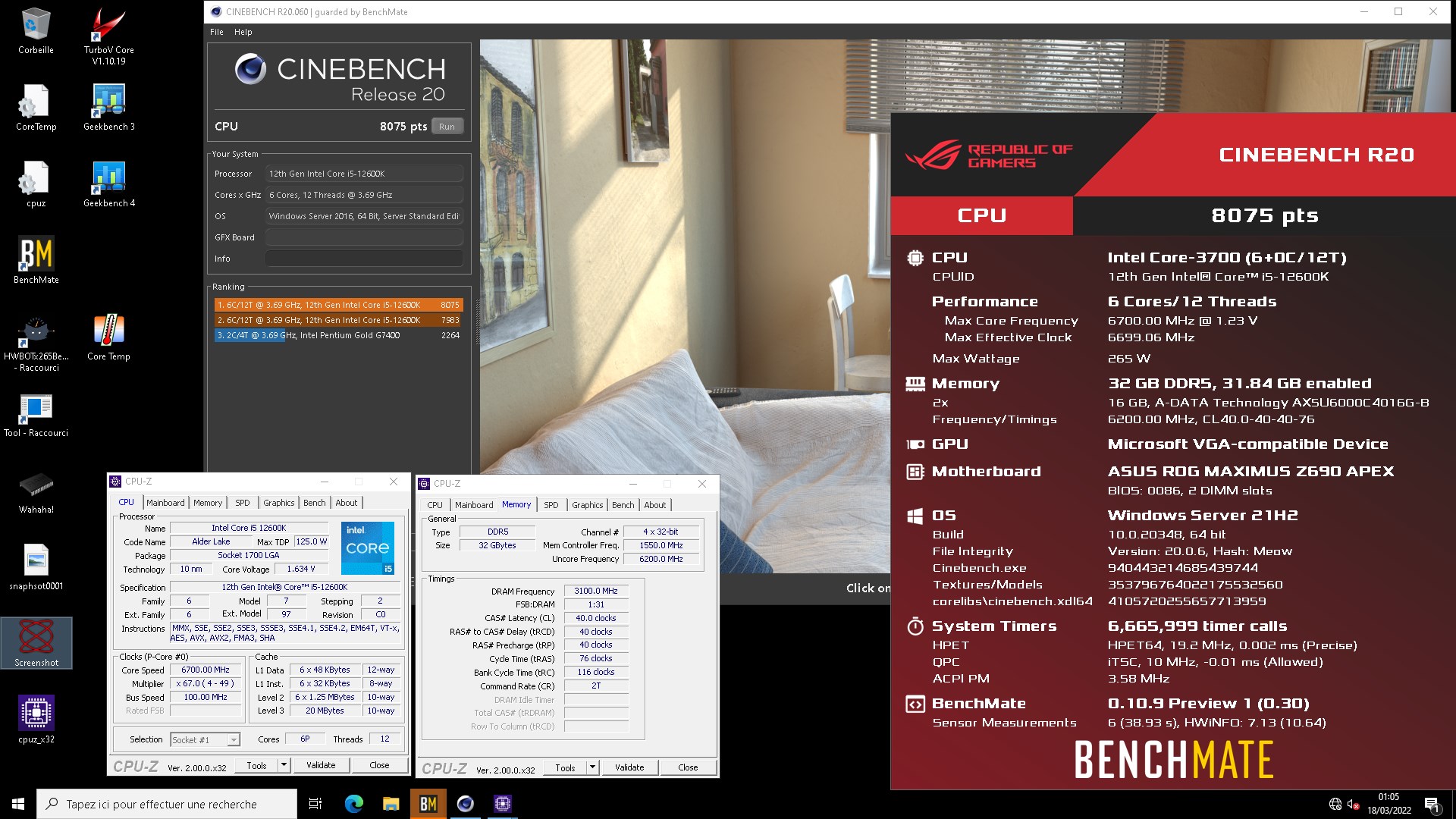This screenshot has height=819, width=1456.
Task: Click Core Speed value 6700.00 MHz
Action: 206,670
